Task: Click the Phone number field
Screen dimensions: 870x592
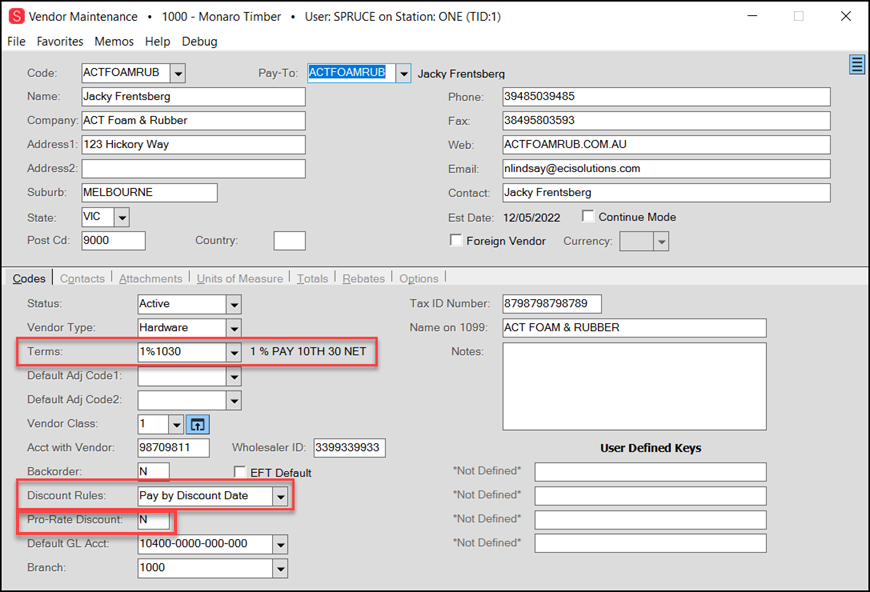Action: [666, 97]
